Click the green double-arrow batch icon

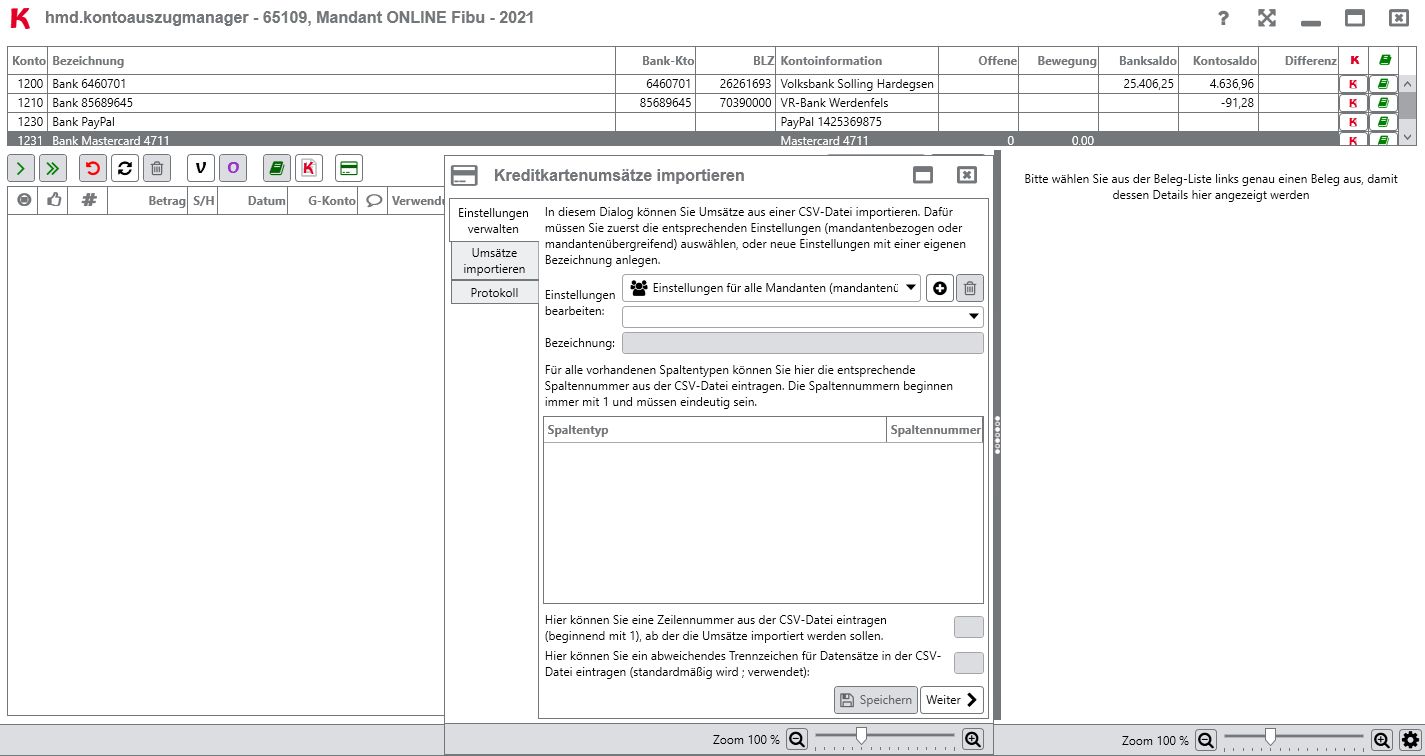point(54,167)
